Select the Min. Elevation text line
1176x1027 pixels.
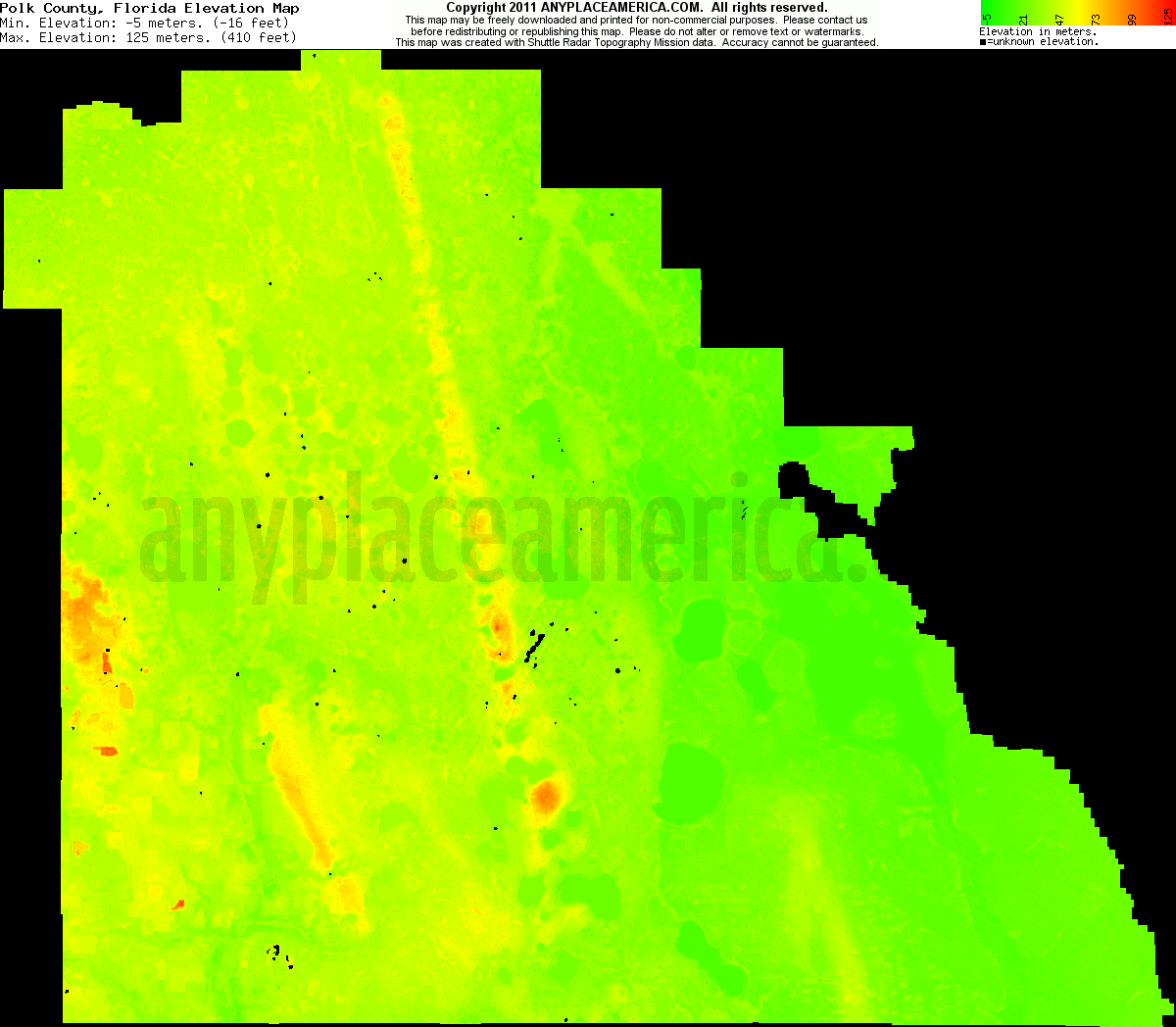(x=145, y=23)
